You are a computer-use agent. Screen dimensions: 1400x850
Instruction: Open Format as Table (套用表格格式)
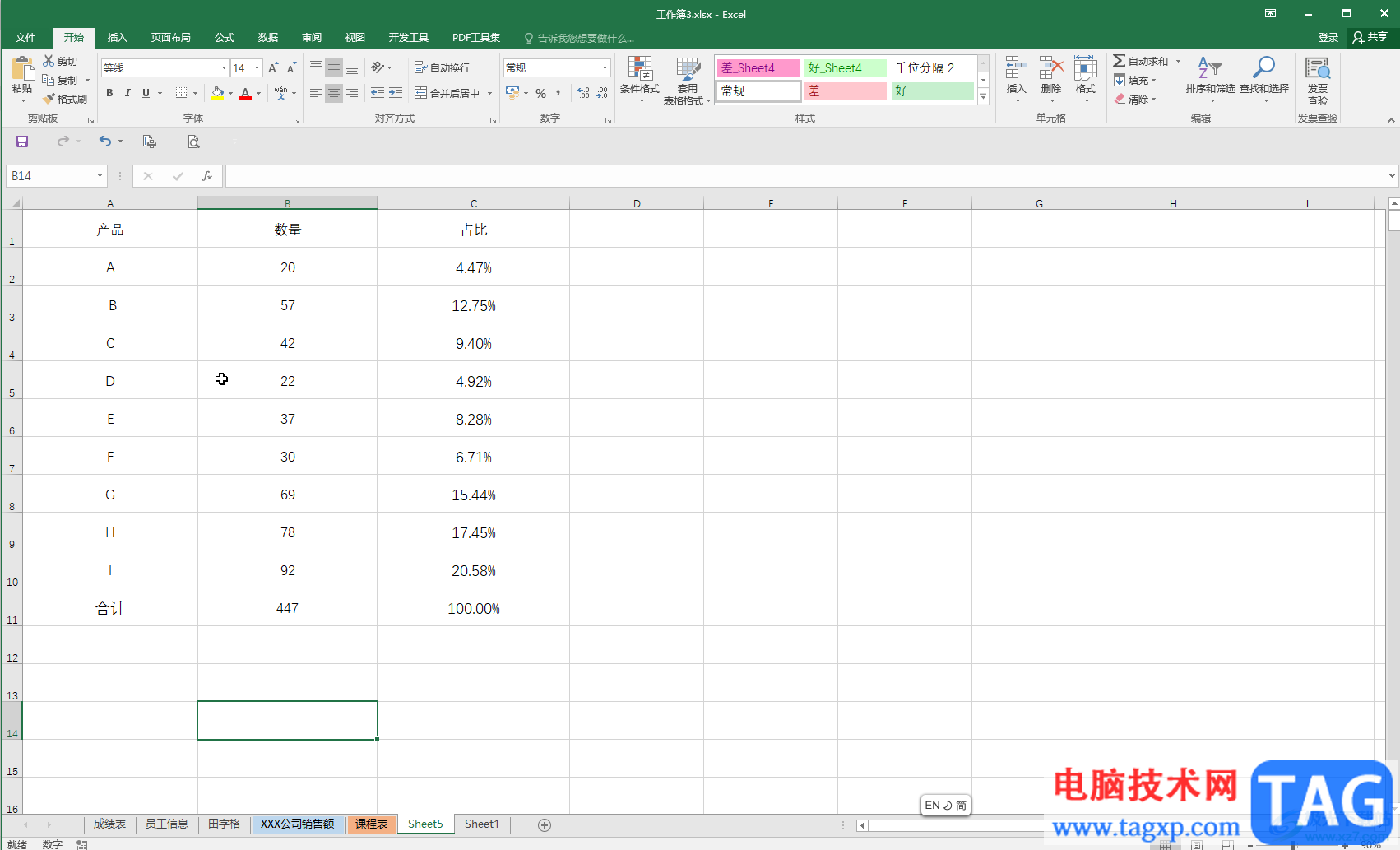tap(687, 81)
